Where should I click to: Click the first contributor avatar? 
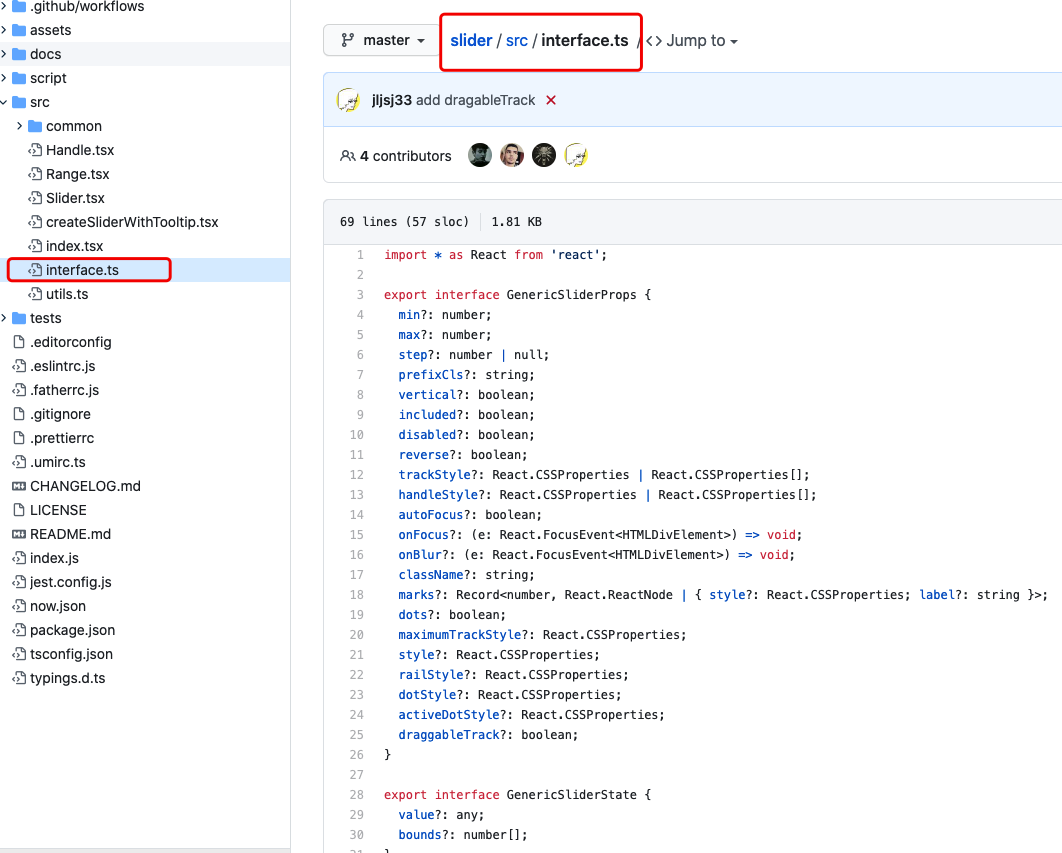[480, 155]
